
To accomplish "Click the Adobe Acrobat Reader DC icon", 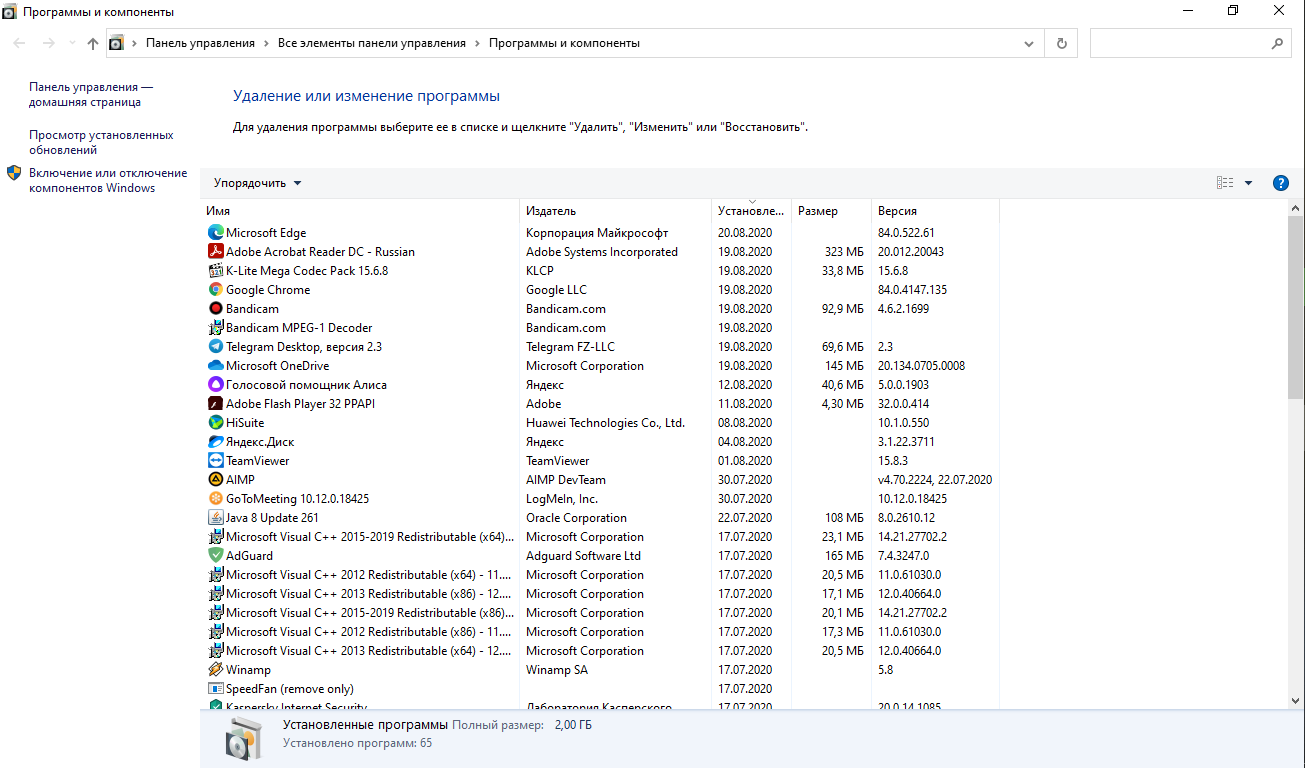I will tap(215, 252).
